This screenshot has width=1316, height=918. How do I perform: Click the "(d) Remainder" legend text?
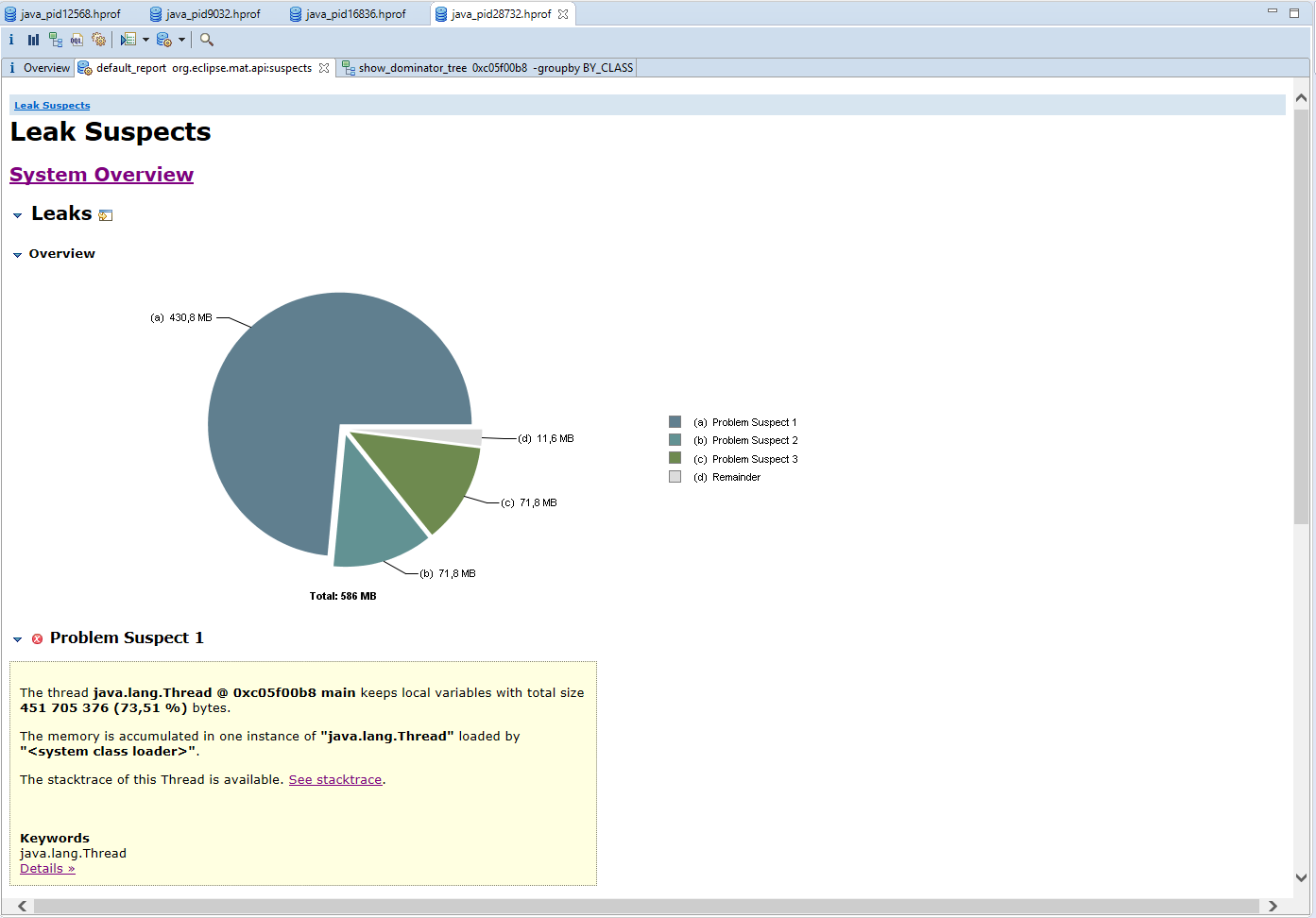[x=726, y=477]
